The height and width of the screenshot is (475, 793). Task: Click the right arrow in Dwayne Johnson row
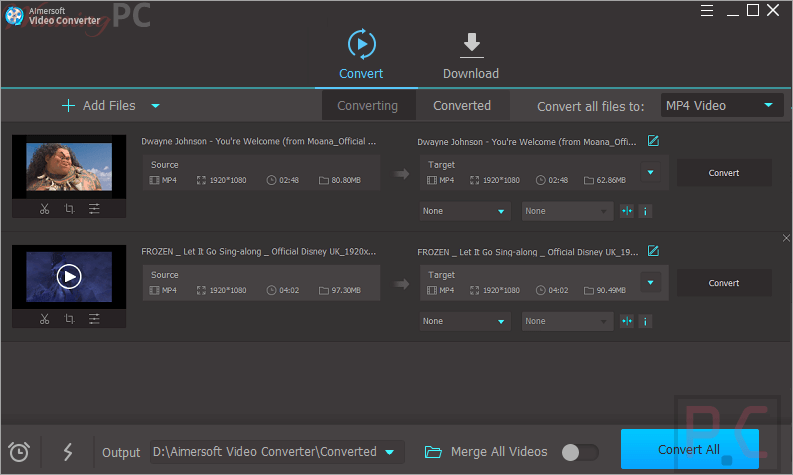pos(402,174)
